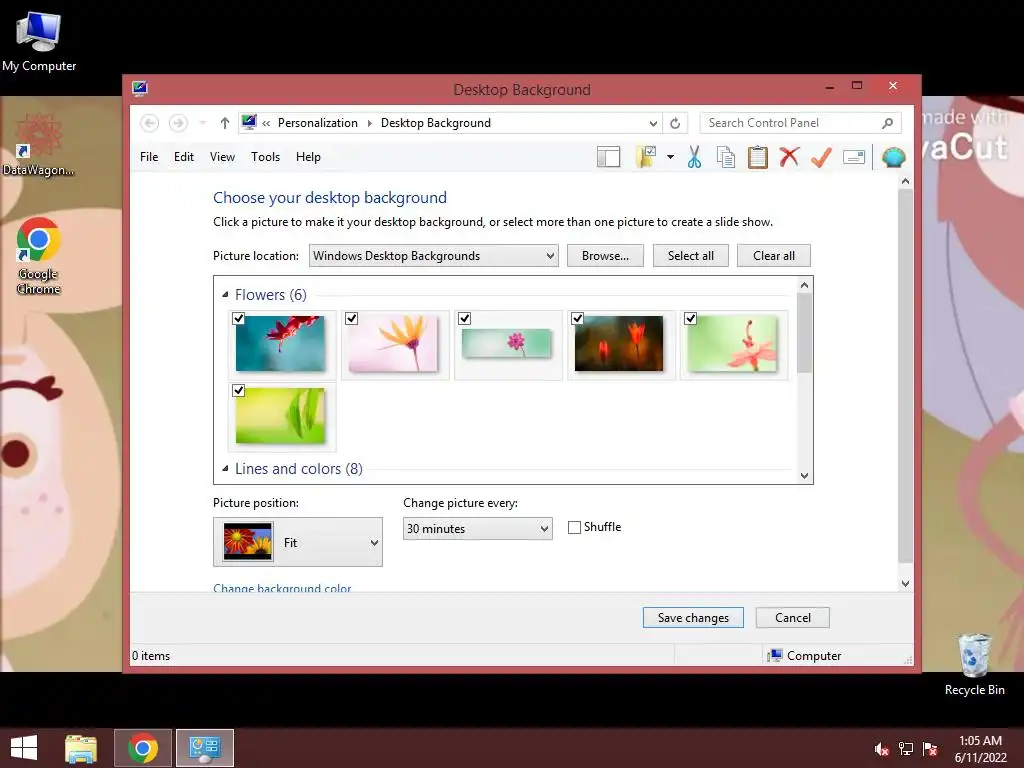Click the Back navigation arrow
1024x768 pixels.
click(x=150, y=123)
